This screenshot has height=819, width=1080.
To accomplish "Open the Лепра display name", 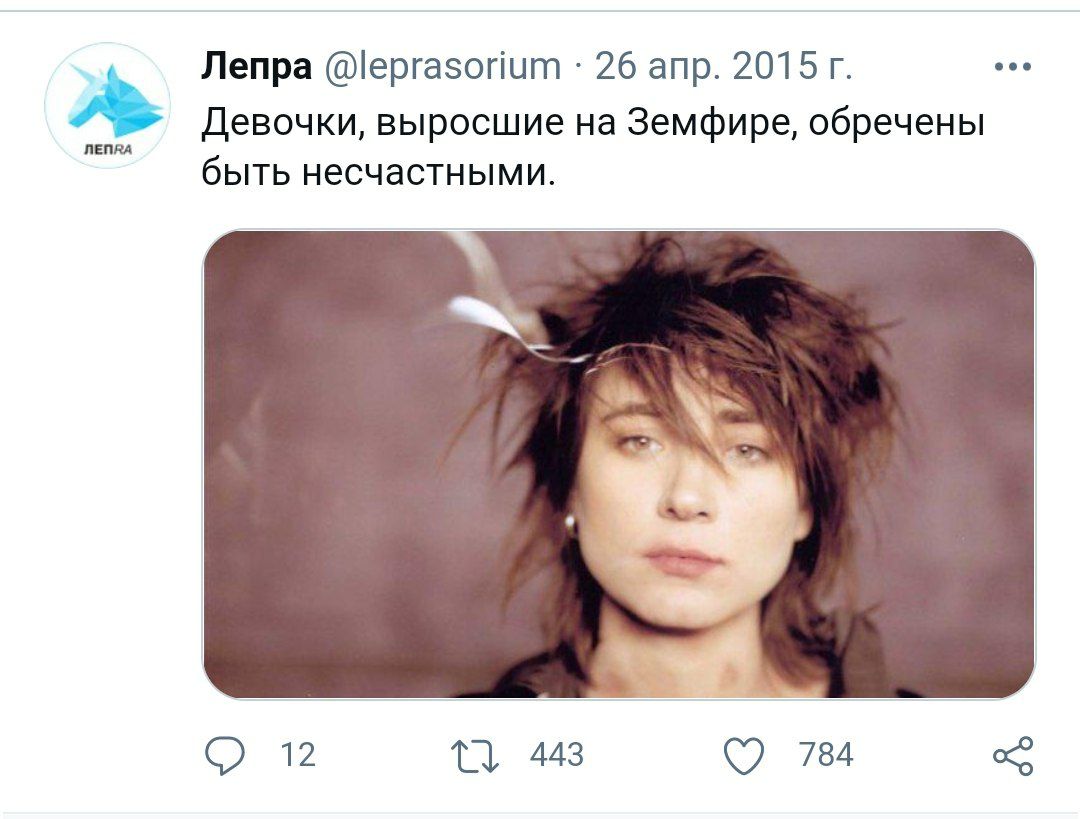I will pyautogui.click(x=256, y=67).
